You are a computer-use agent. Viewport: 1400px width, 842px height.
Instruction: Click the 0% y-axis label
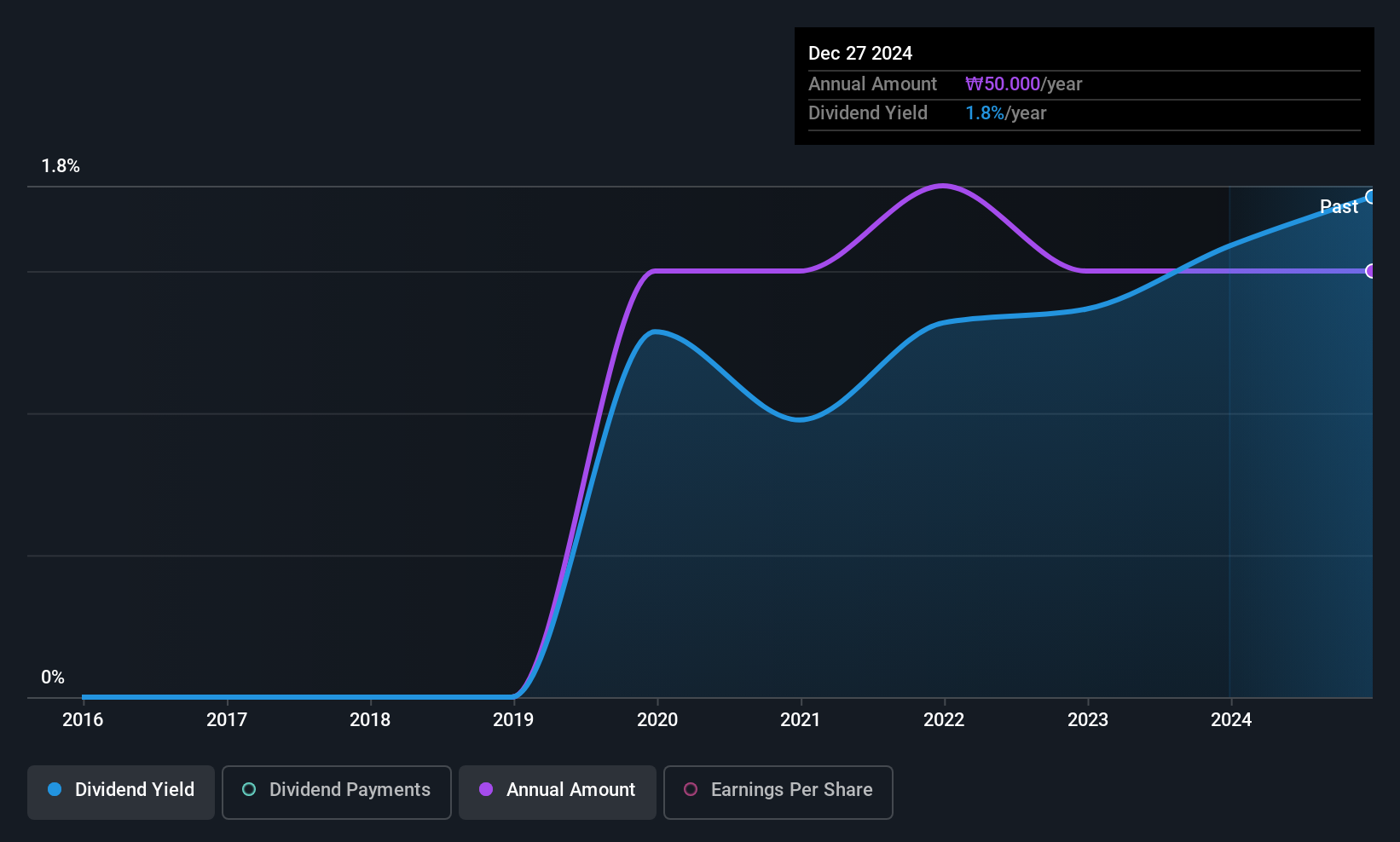point(53,678)
